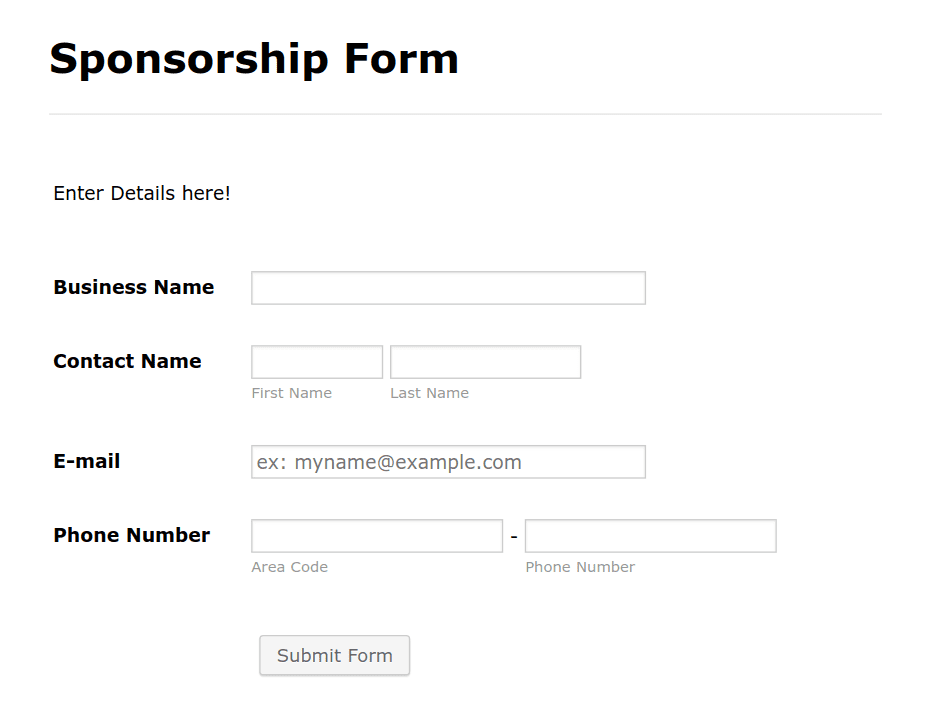Click the dash between phone fields
Image resolution: width=930 pixels, height=708 pixels.
[x=513, y=535]
